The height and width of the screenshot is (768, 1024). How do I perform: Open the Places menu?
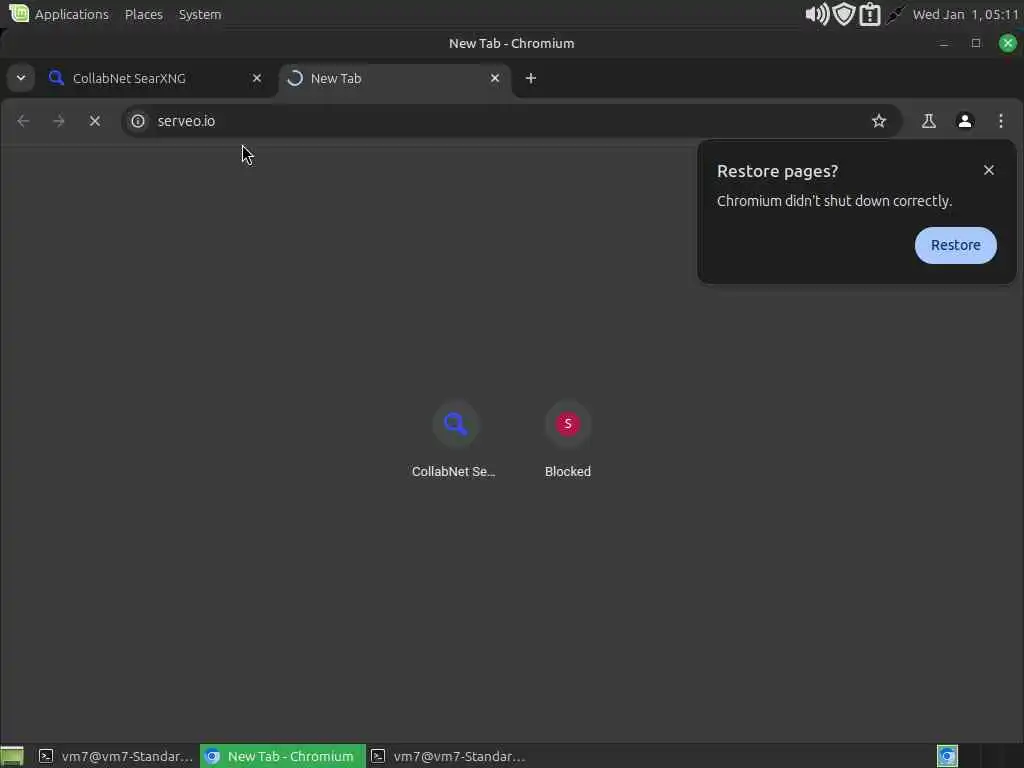coord(144,14)
